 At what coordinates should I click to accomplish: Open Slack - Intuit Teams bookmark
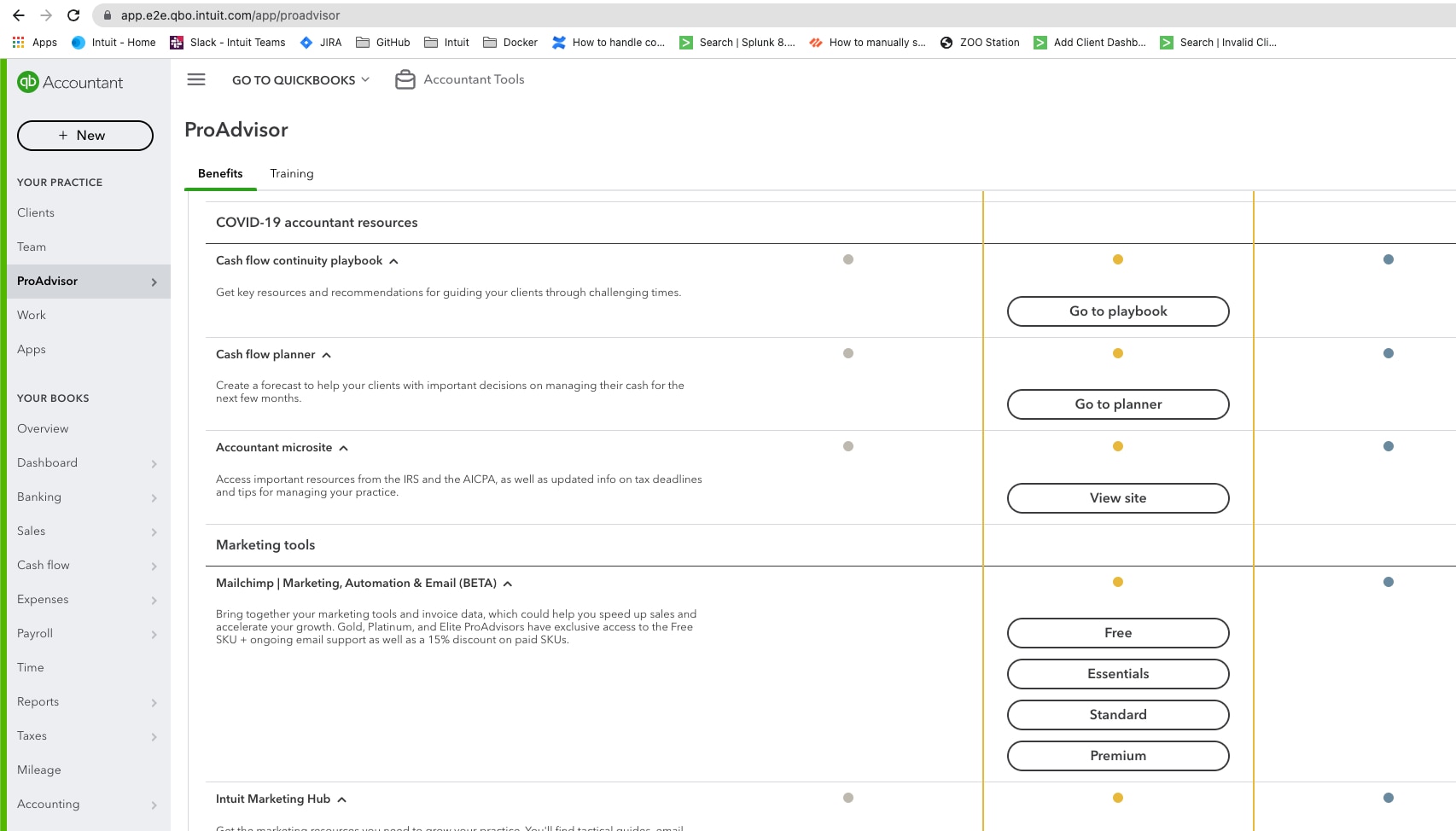(228, 42)
